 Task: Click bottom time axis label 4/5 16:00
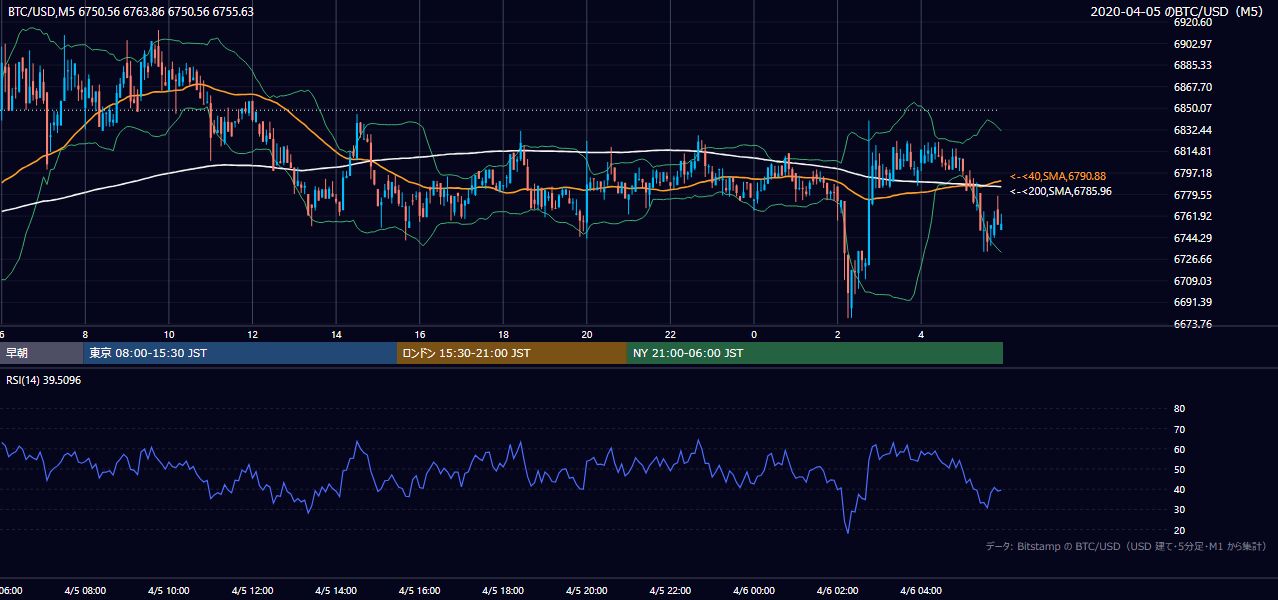coord(420,591)
